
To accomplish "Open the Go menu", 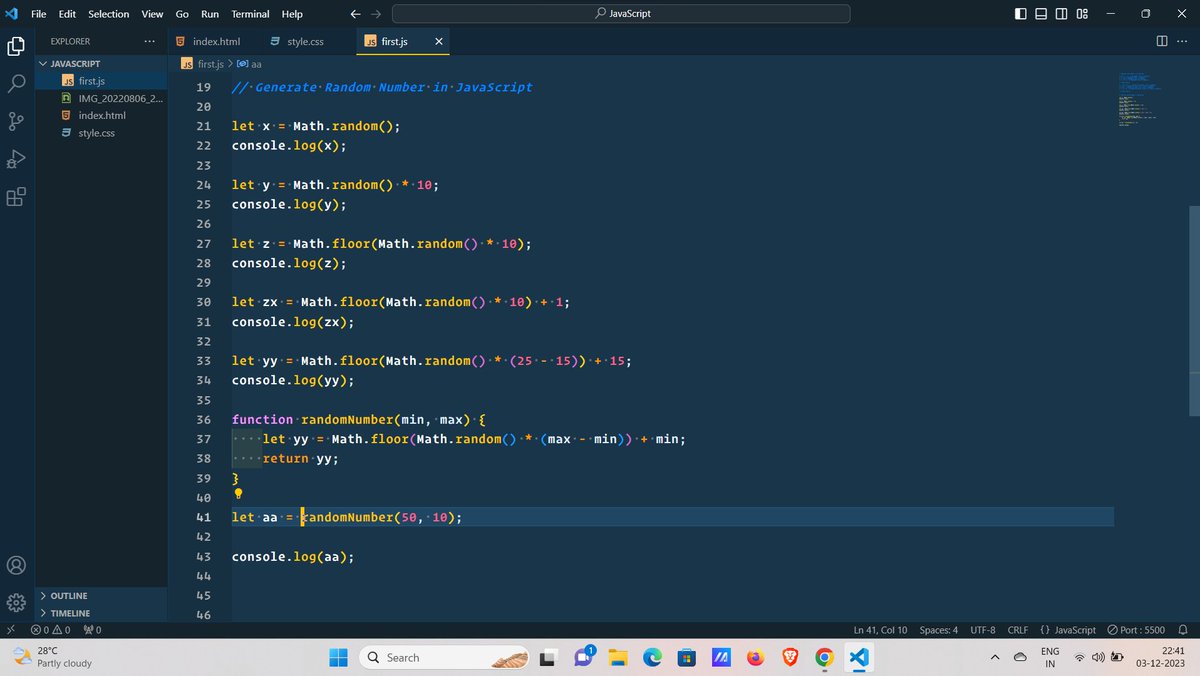I will pyautogui.click(x=182, y=14).
